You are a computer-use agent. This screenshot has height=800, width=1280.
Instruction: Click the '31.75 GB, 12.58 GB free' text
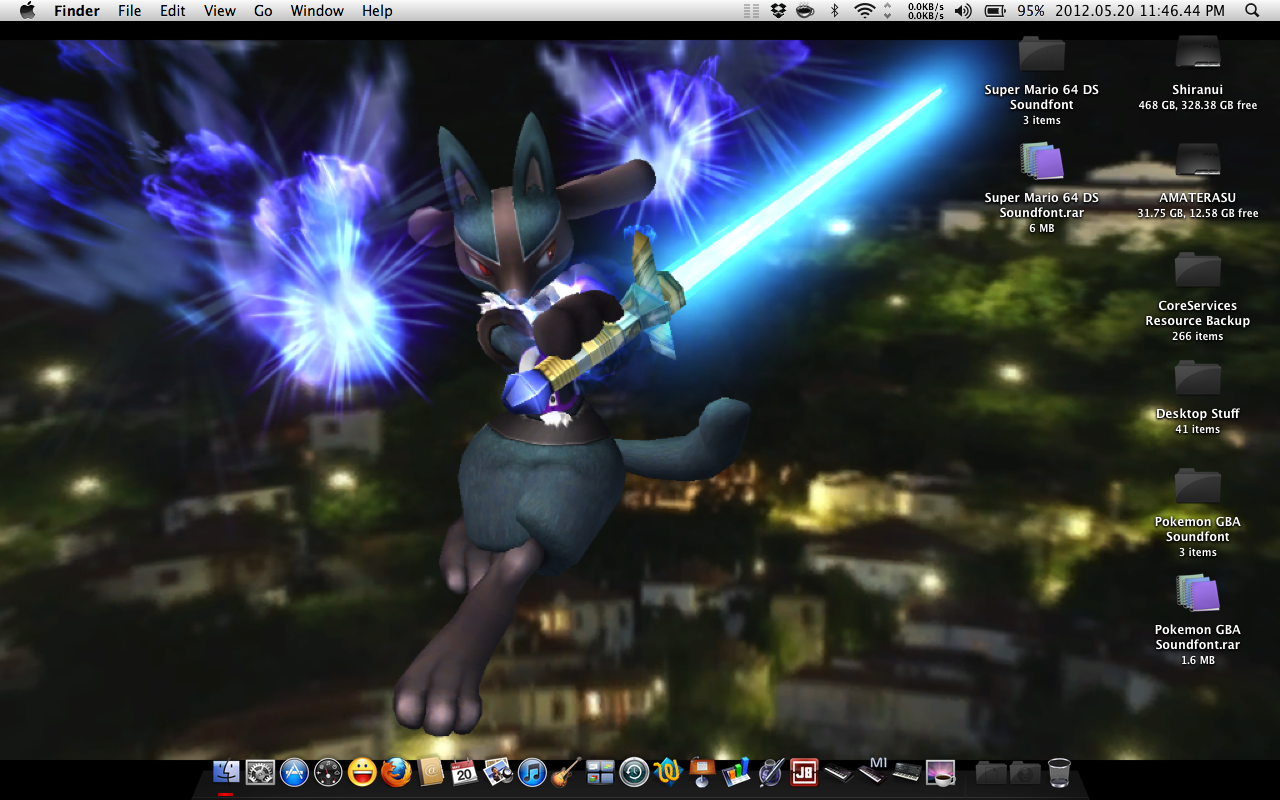coord(1198,213)
